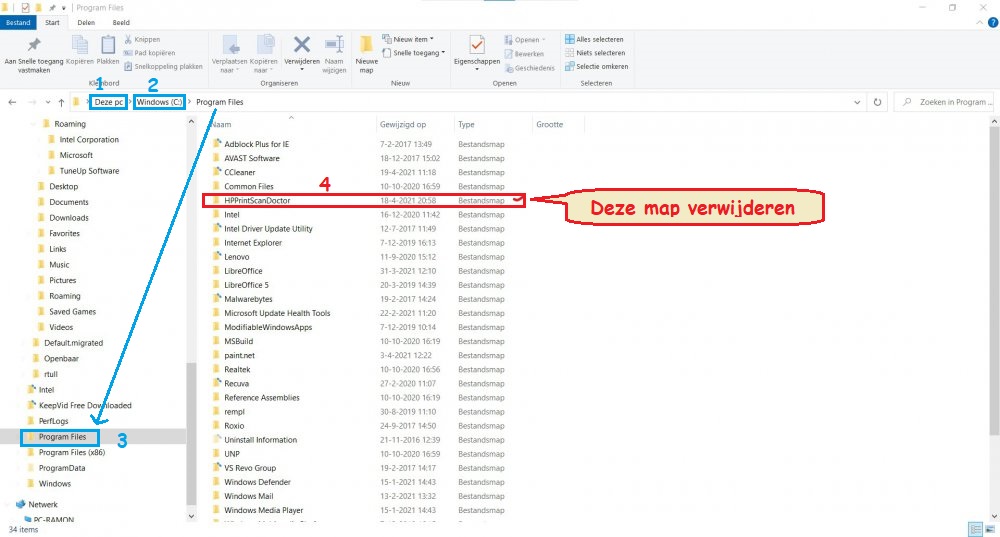Switch to the Delen ribbon tab
Viewport: 1000px width, 537px height.
click(x=86, y=22)
